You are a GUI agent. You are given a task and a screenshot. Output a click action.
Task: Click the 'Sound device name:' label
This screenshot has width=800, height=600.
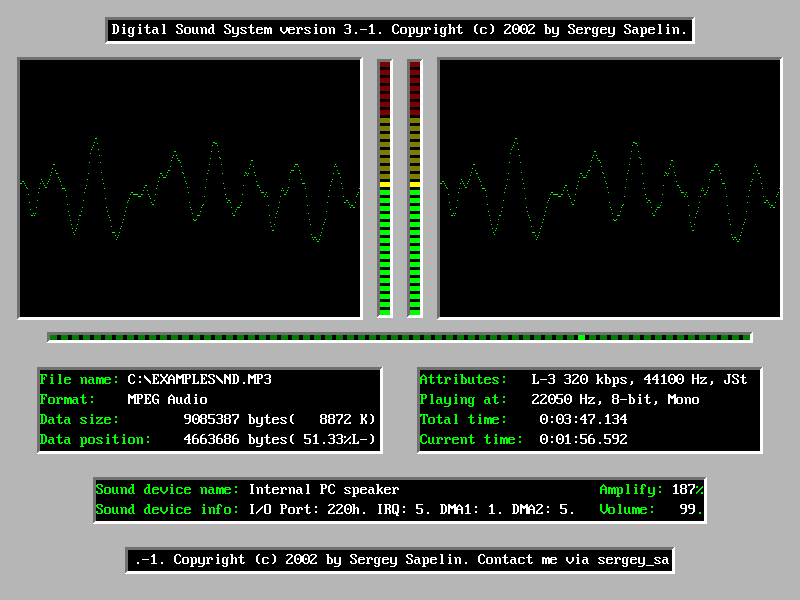(x=167, y=489)
